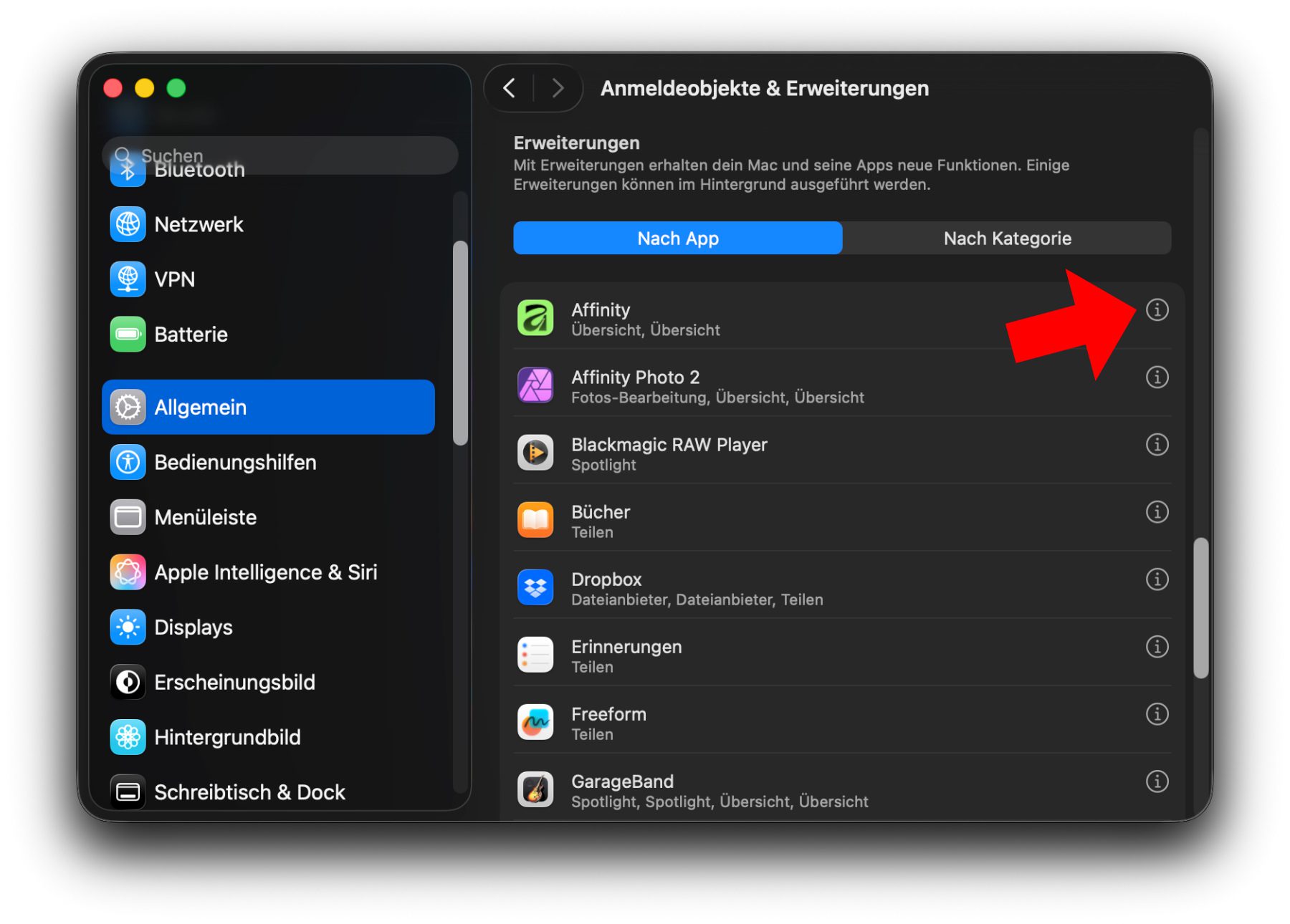Switch to Nach Kategorie view
This screenshot has width=1290, height=924.
point(1006,239)
